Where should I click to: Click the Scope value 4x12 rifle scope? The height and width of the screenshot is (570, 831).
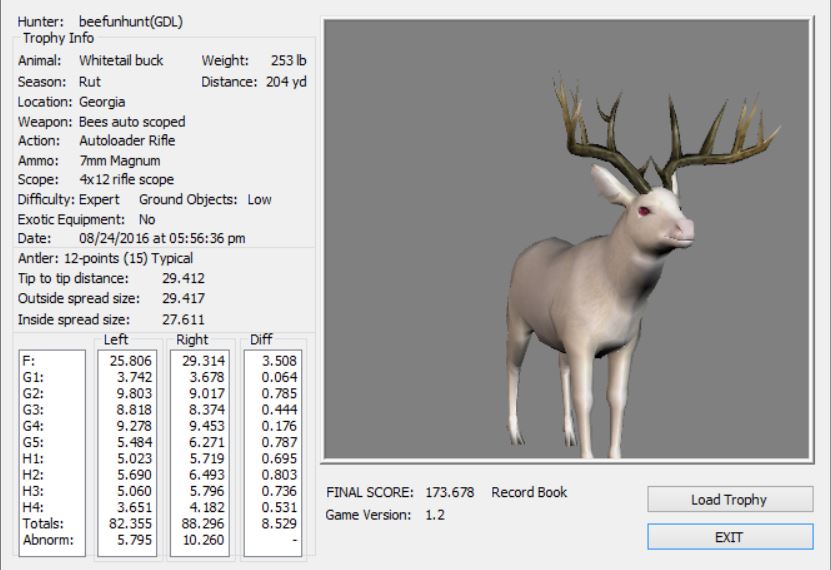[x=126, y=180]
